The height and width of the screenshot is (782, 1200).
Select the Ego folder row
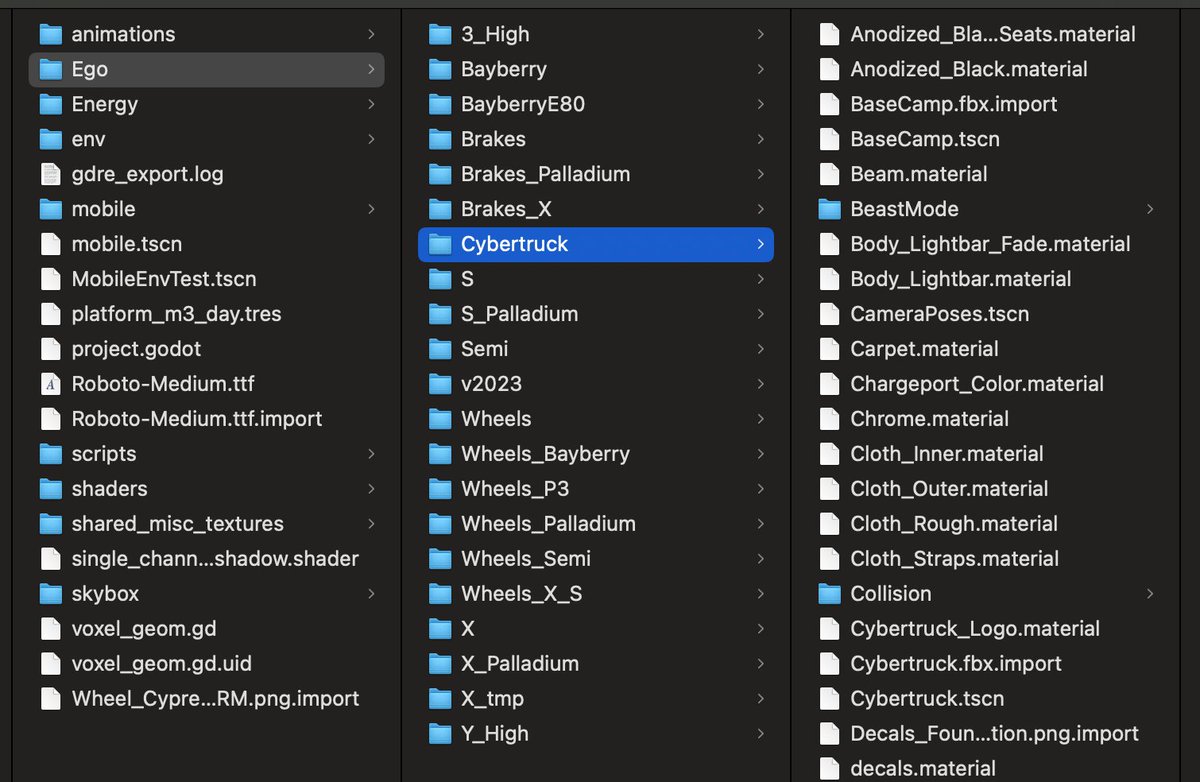pyautogui.click(x=207, y=69)
